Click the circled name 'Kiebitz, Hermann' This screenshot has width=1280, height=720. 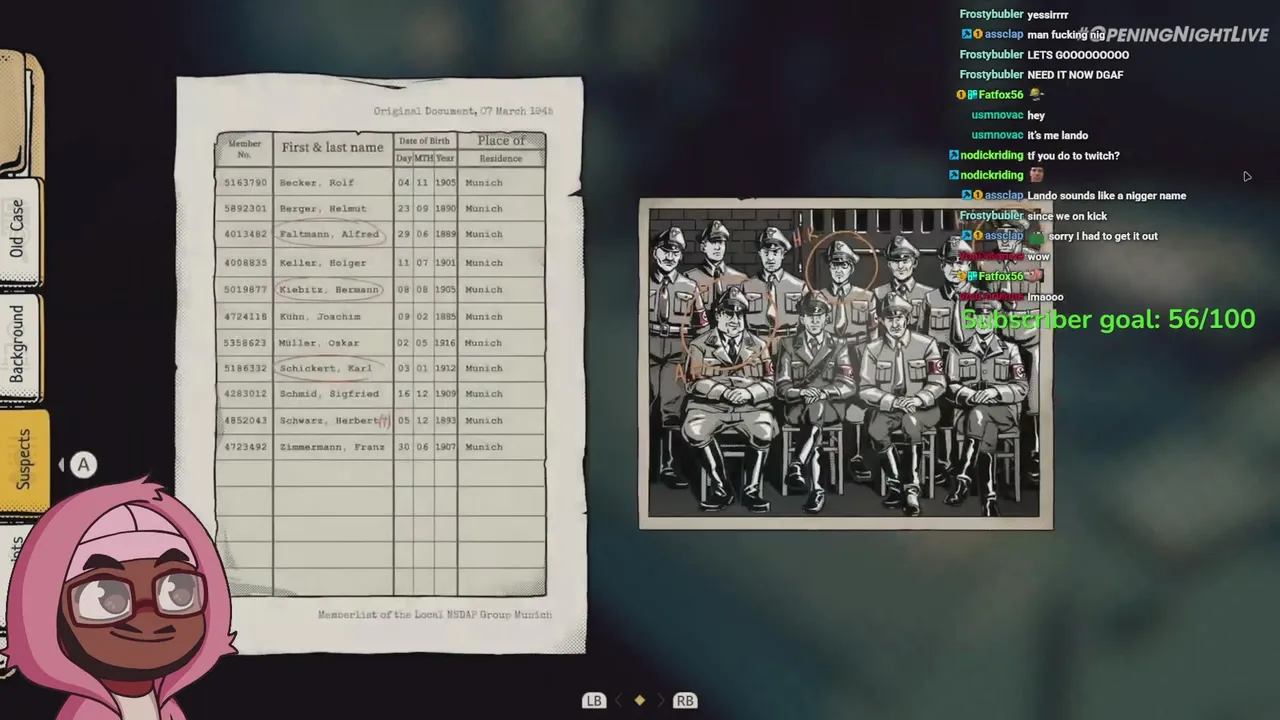(x=329, y=290)
